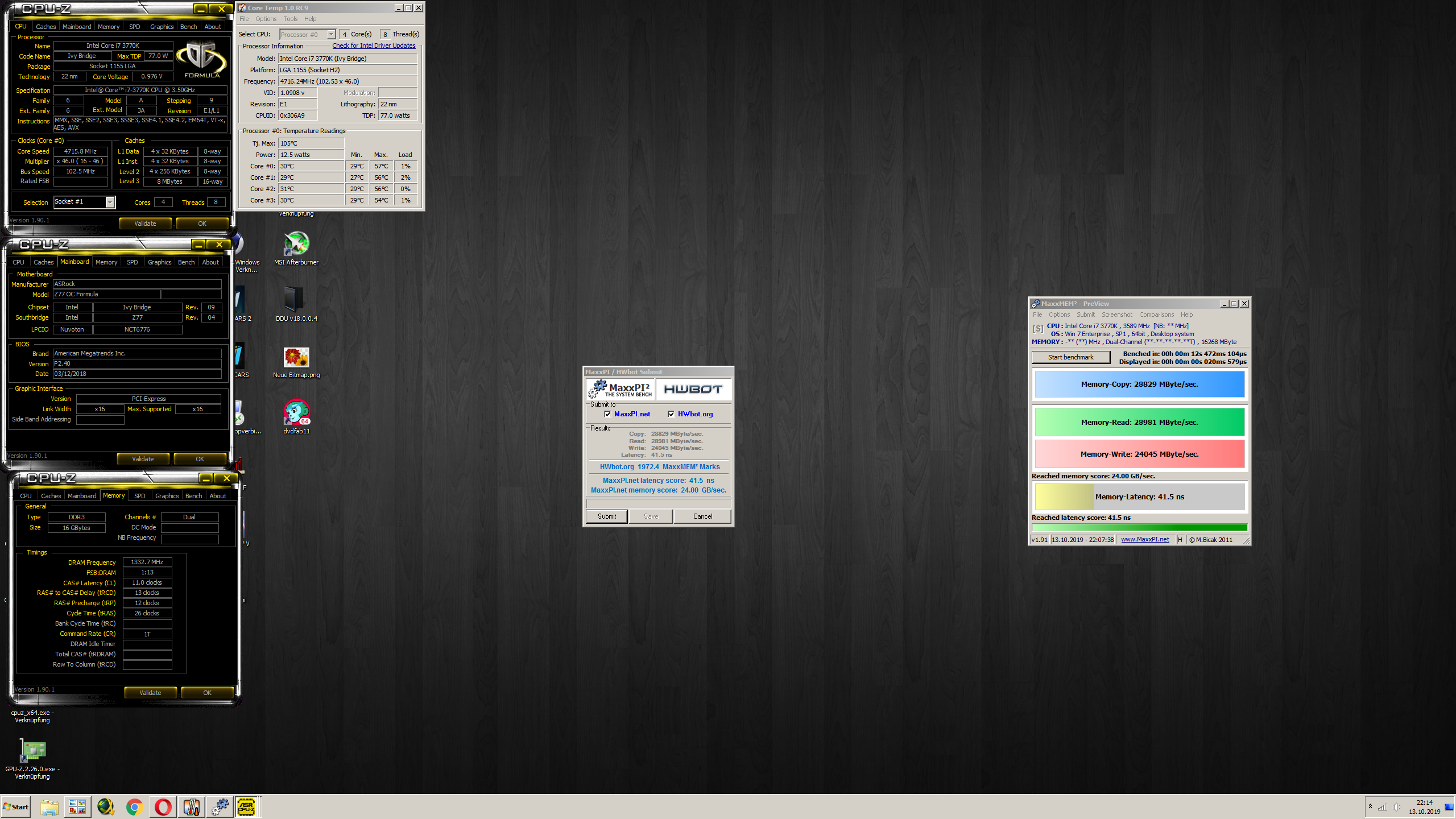Click Validate in top CPU-Z window
This screenshot has width=1456, height=819.
(x=145, y=224)
